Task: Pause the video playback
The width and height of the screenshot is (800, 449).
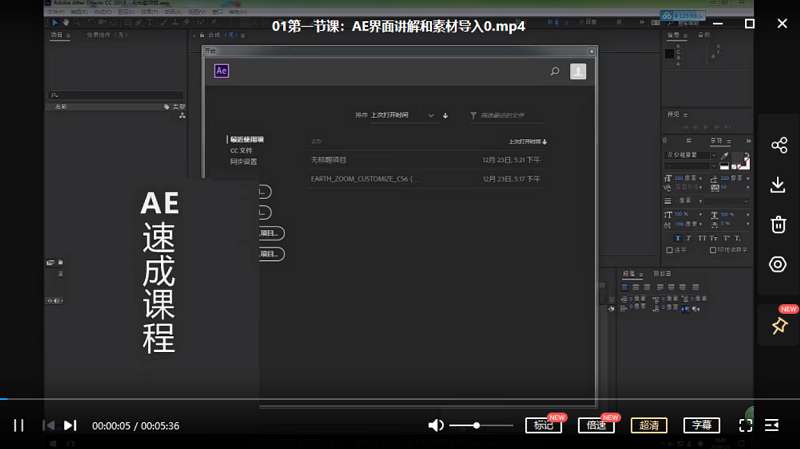Action: [18, 425]
